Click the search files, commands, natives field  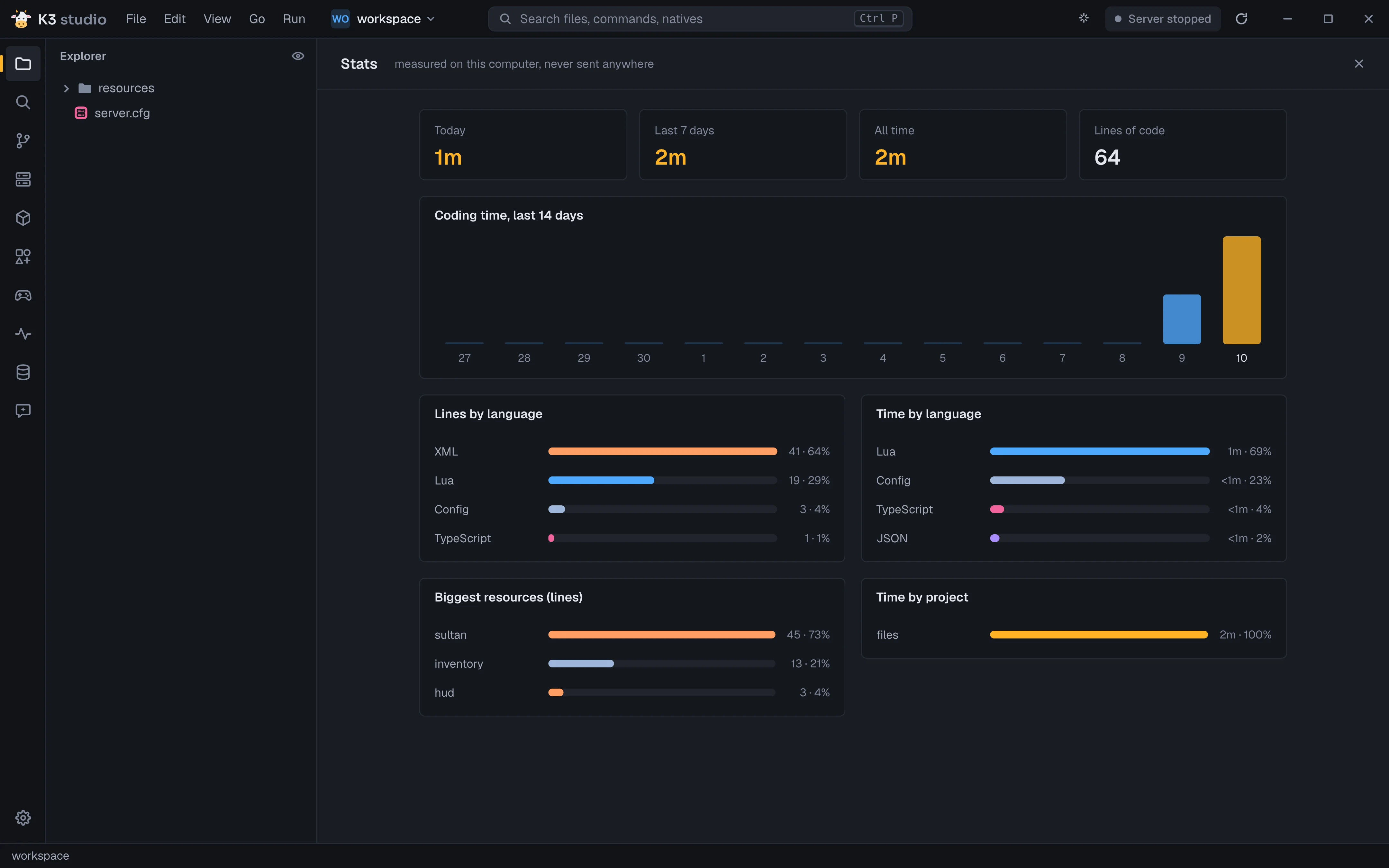pos(700,19)
